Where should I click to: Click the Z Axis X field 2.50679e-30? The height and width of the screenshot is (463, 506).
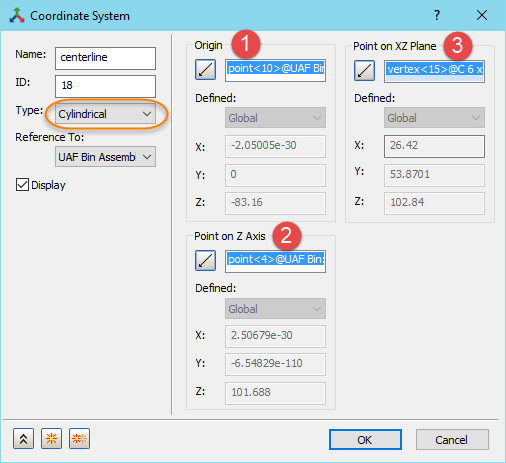[275, 336]
